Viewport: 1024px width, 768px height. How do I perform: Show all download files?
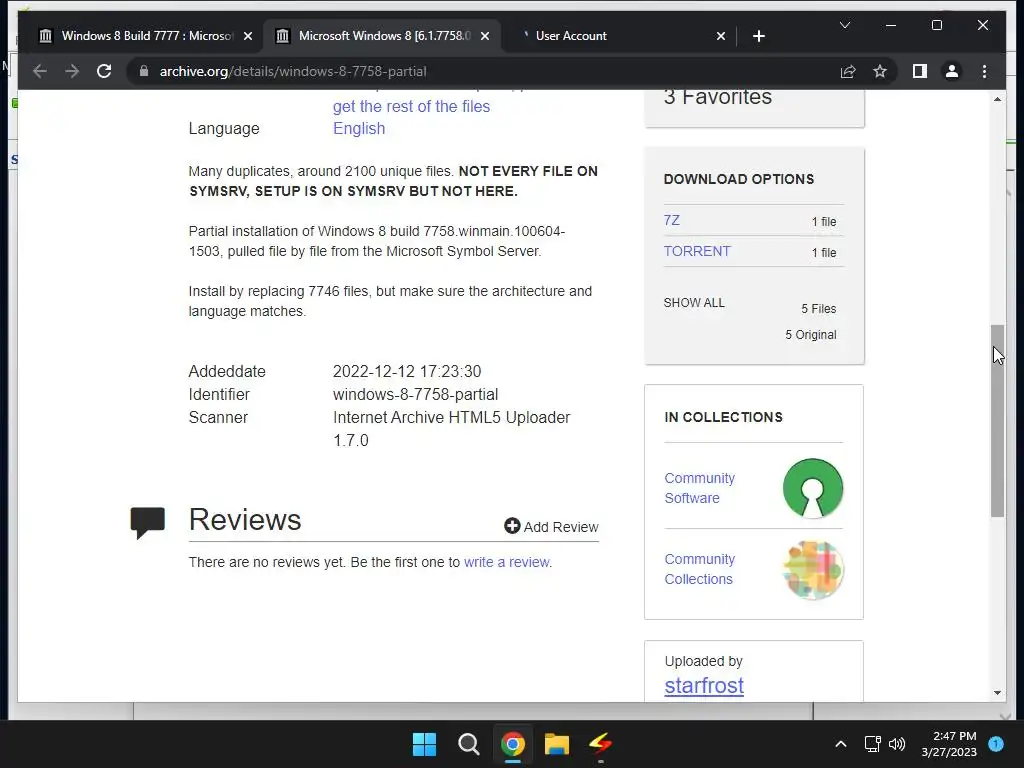click(x=694, y=303)
